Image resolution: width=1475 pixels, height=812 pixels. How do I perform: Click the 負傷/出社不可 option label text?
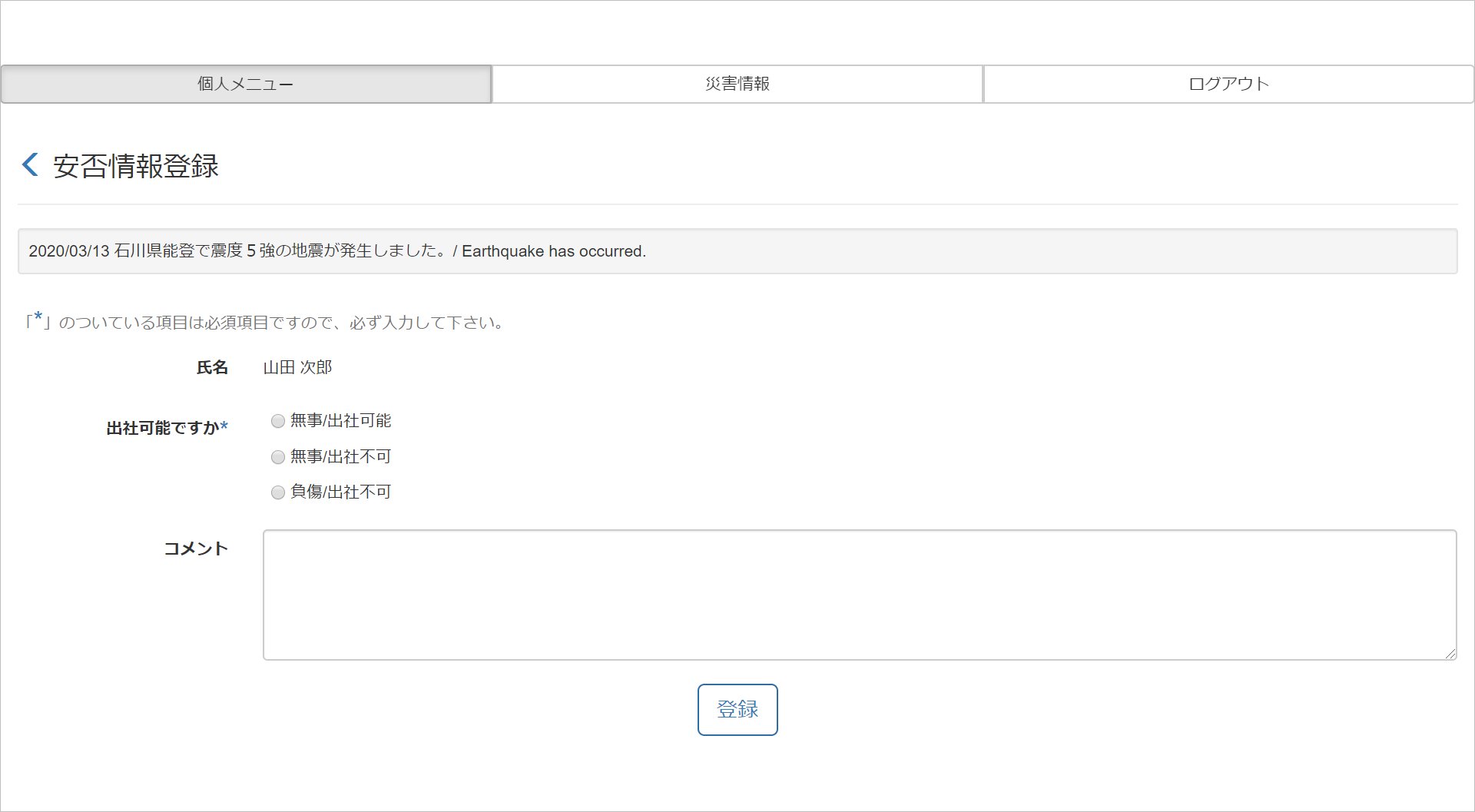pyautogui.click(x=340, y=492)
